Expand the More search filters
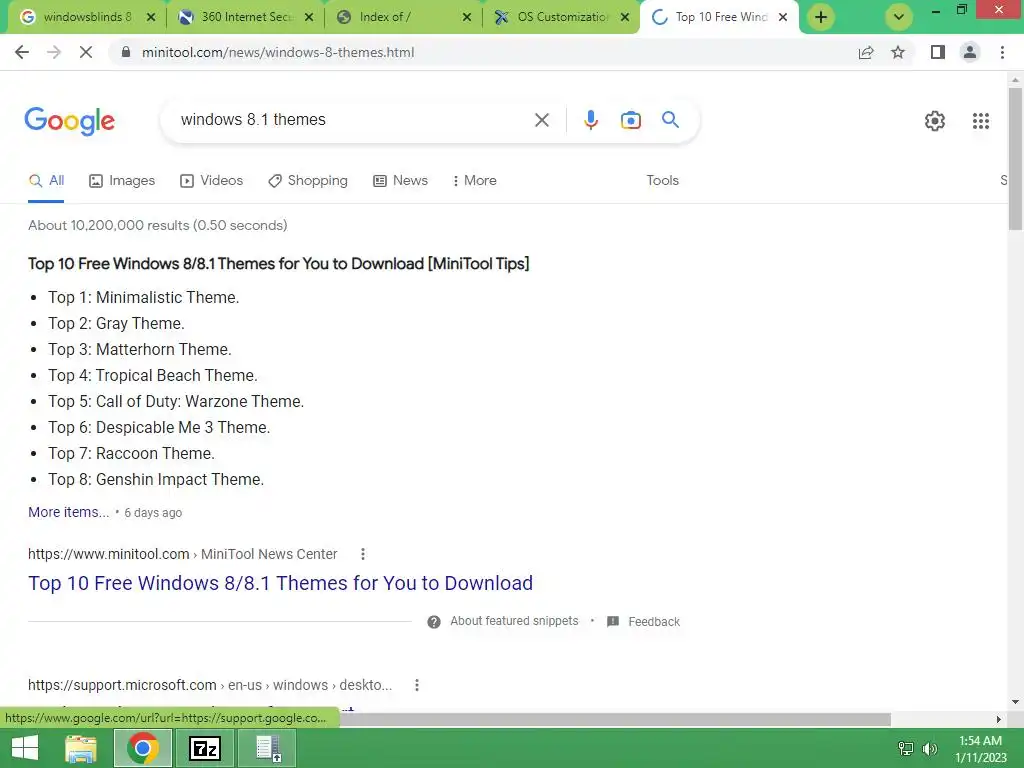The image size is (1024, 768). (475, 181)
